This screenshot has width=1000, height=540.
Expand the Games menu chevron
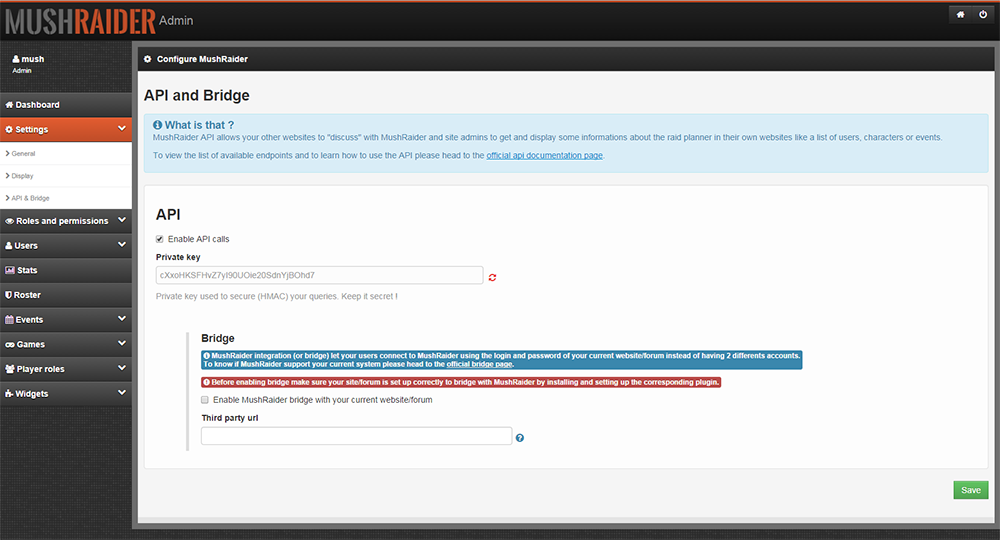[x=122, y=344]
